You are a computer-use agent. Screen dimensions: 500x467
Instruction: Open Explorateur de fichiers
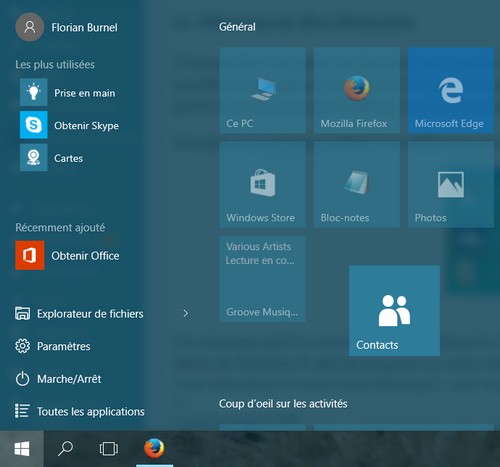pos(79,313)
